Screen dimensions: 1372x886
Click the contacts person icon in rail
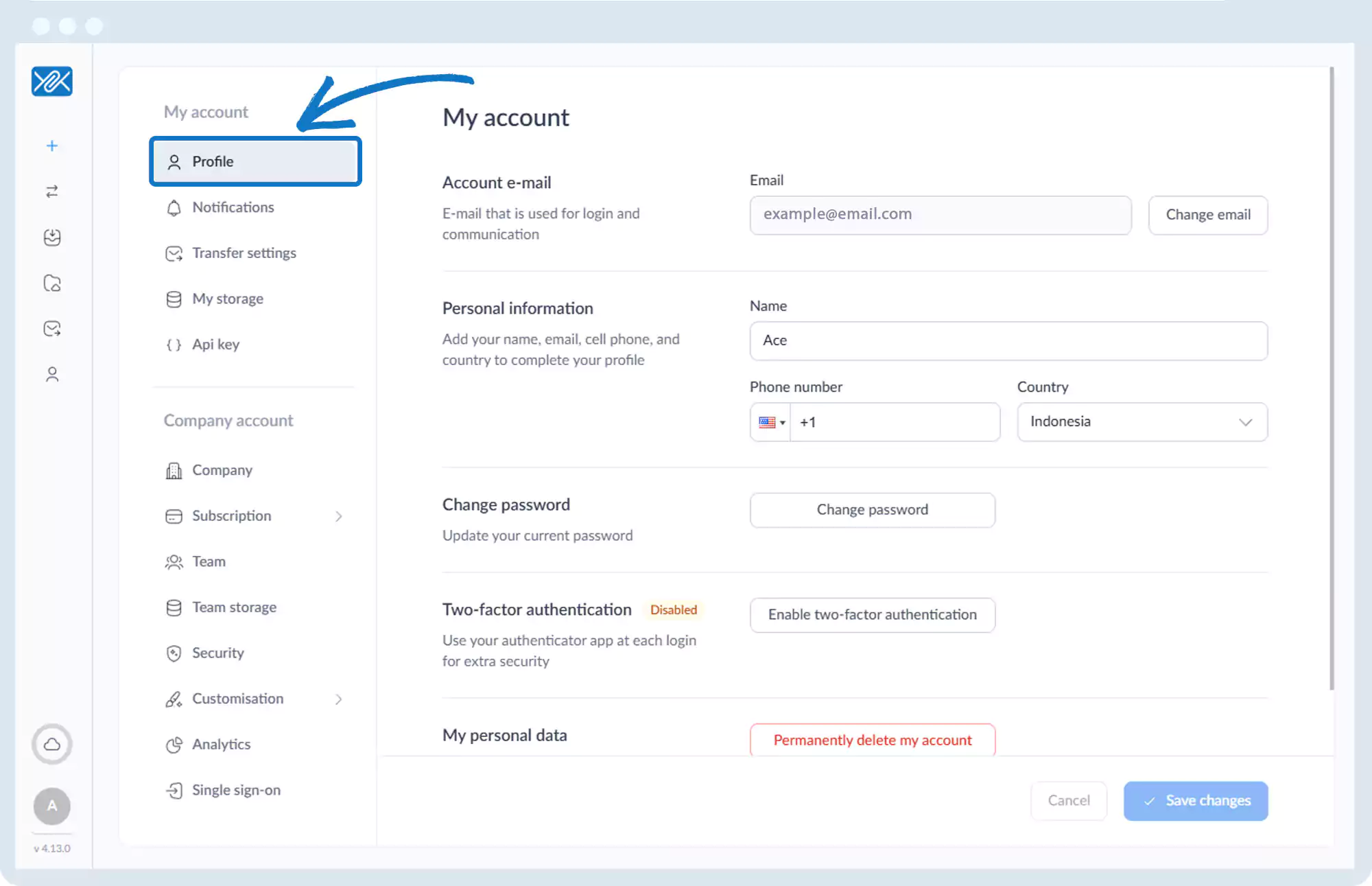pos(52,374)
